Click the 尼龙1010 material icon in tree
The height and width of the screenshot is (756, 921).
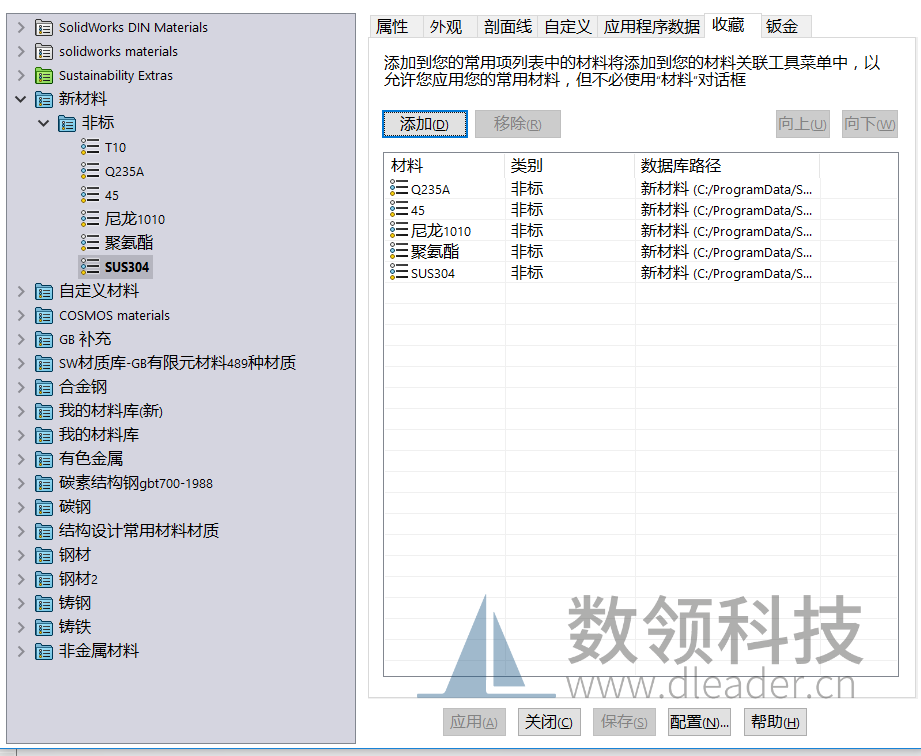pyautogui.click(x=90, y=218)
